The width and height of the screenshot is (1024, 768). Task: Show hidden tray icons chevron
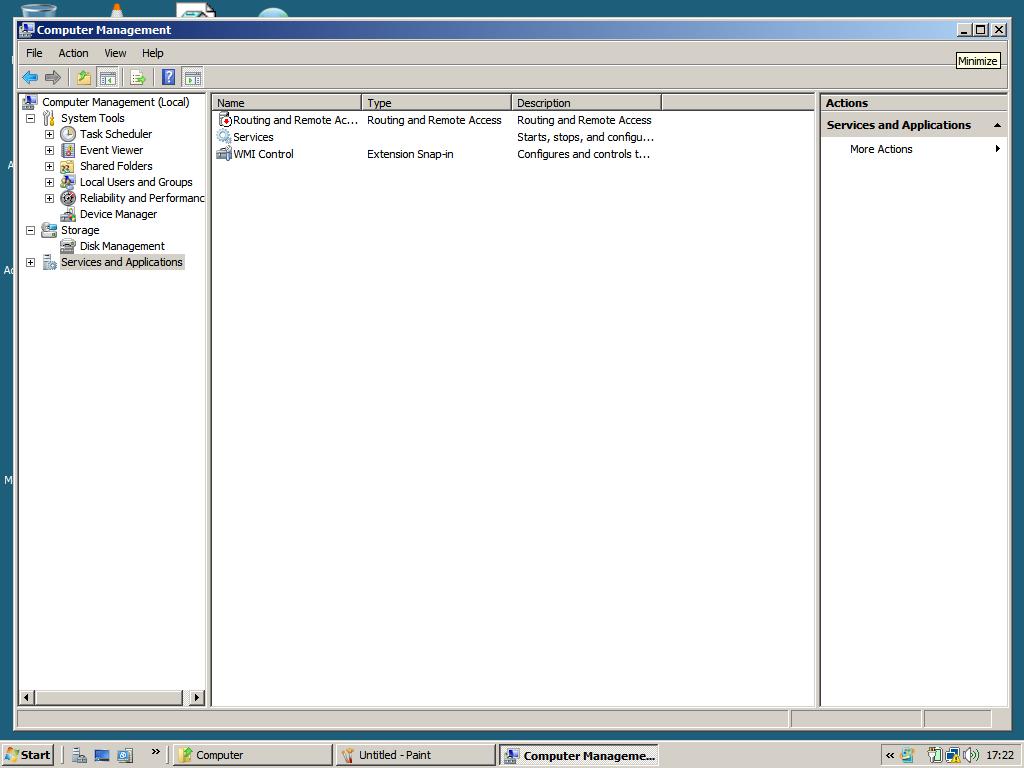pos(889,756)
